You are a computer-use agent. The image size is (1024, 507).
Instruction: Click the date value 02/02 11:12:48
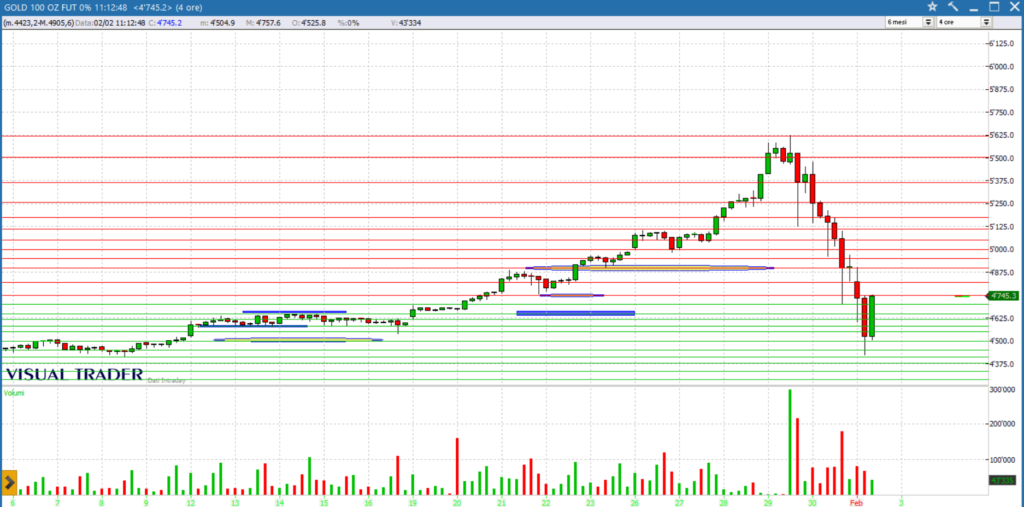pyautogui.click(x=122, y=22)
